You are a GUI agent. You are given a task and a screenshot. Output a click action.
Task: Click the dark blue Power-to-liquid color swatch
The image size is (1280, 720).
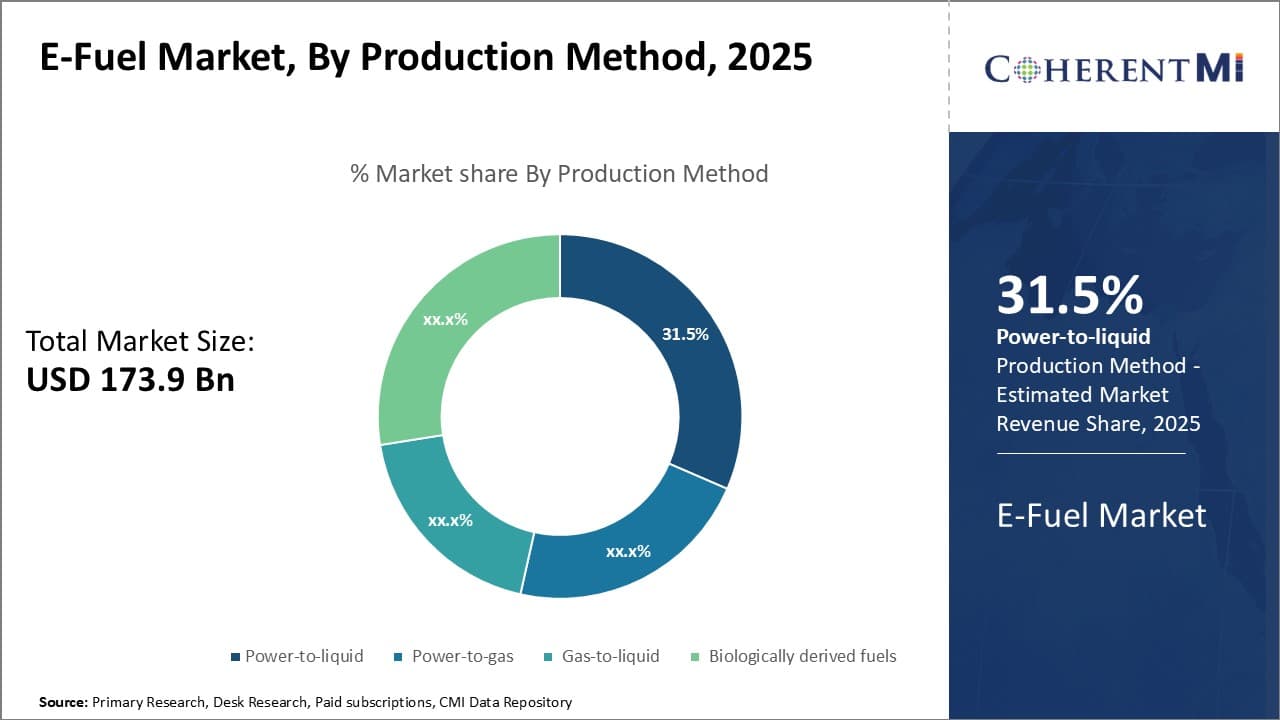click(x=234, y=656)
